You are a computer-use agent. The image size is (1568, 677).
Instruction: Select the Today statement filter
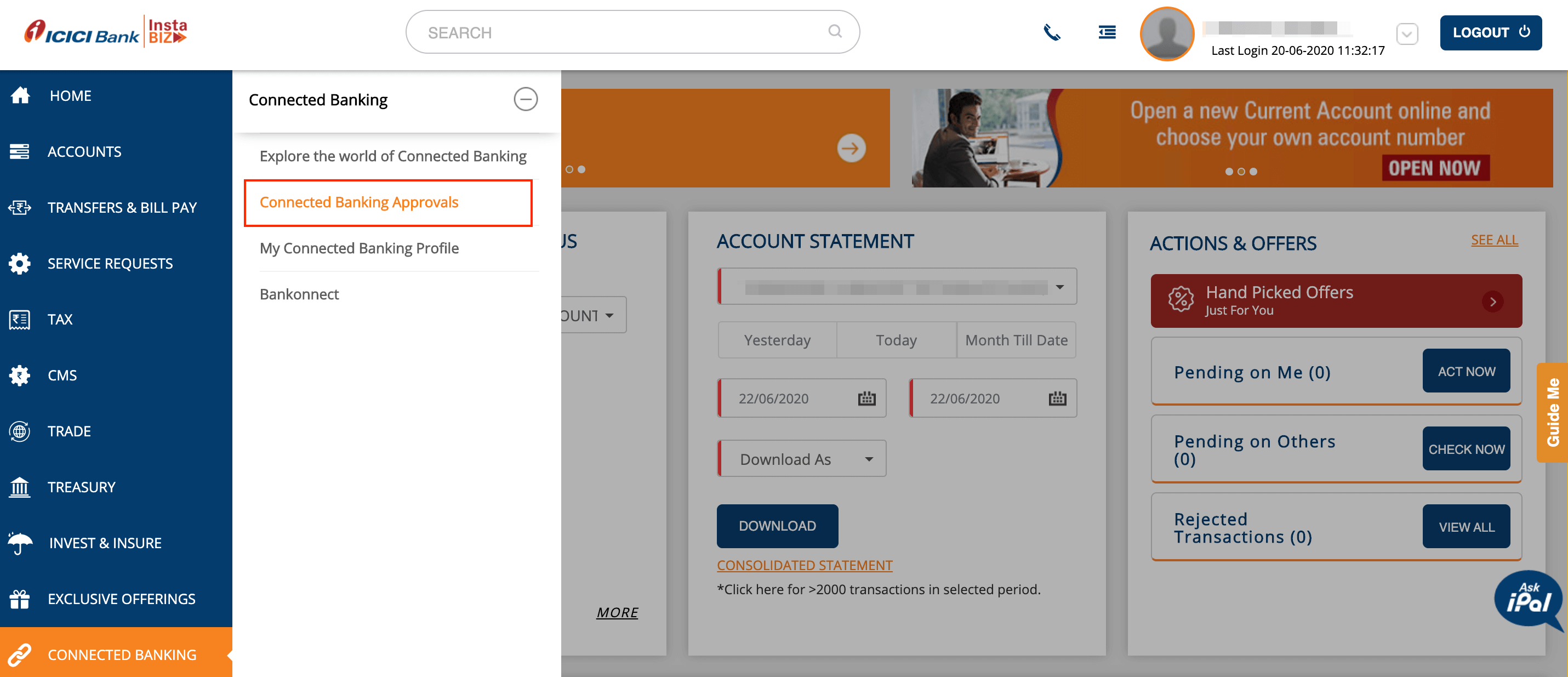click(x=896, y=340)
